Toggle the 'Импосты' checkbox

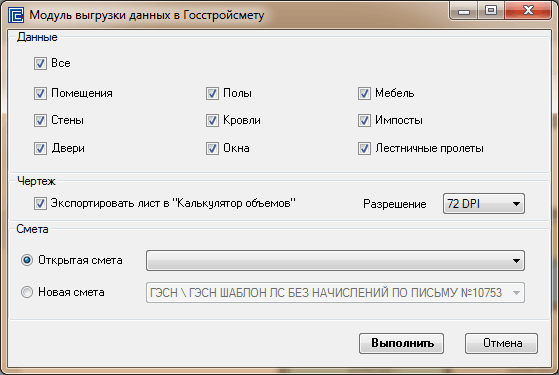coord(364,120)
